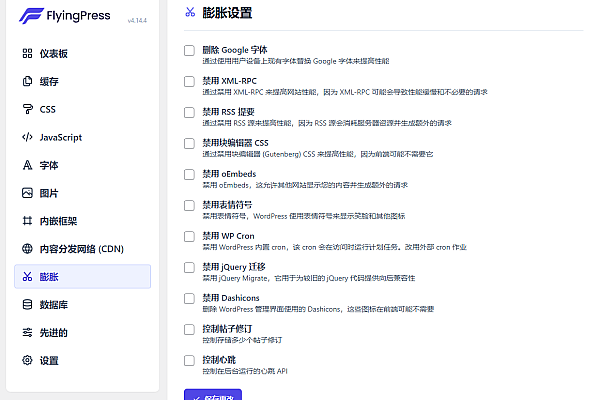Click the scissors icon in 膨胀设置 heading
This screenshot has width=600, height=400.
pos(190,12)
